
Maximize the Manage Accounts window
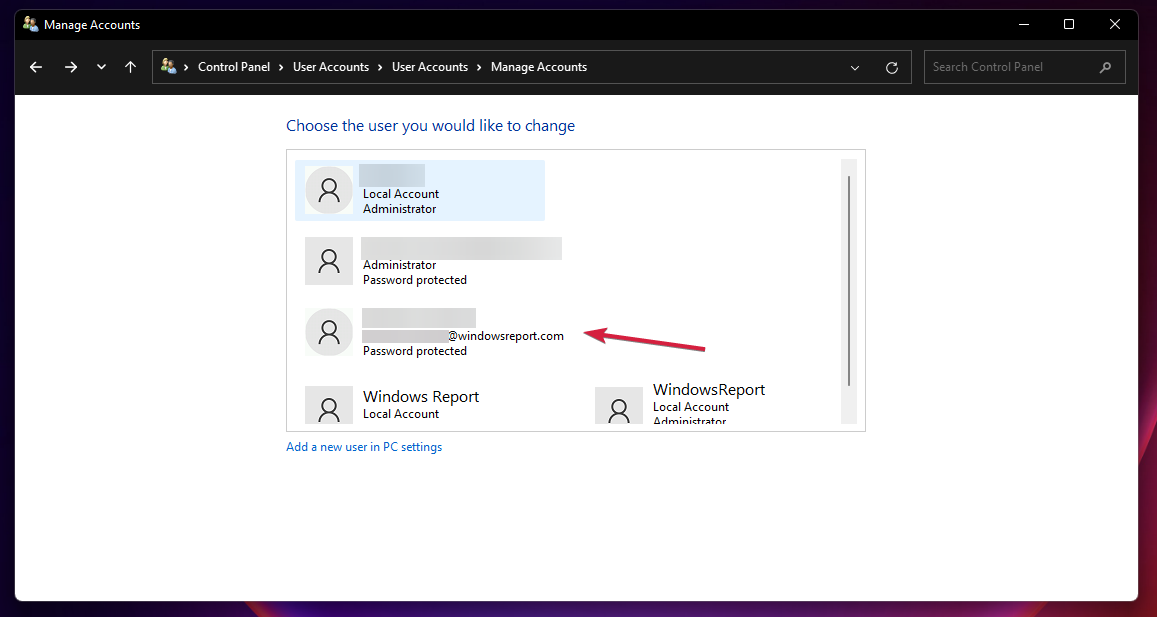(x=1068, y=24)
